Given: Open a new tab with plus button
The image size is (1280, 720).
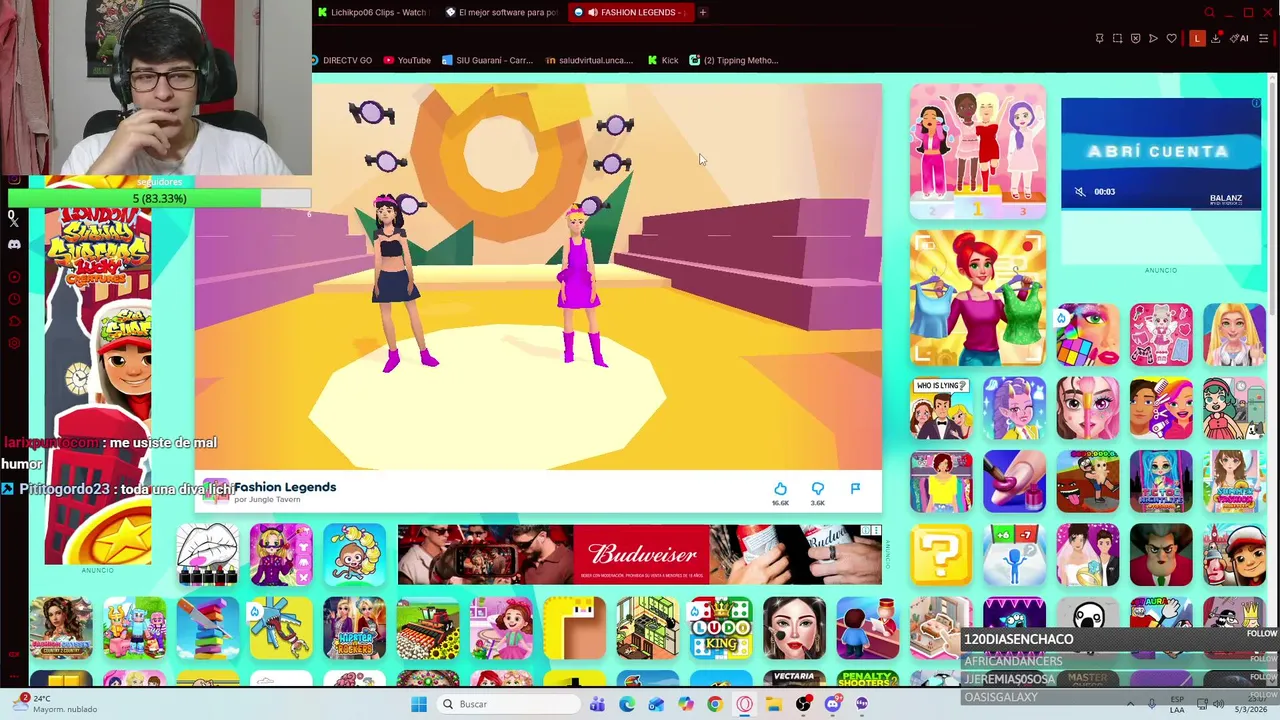Looking at the screenshot, I should (703, 12).
